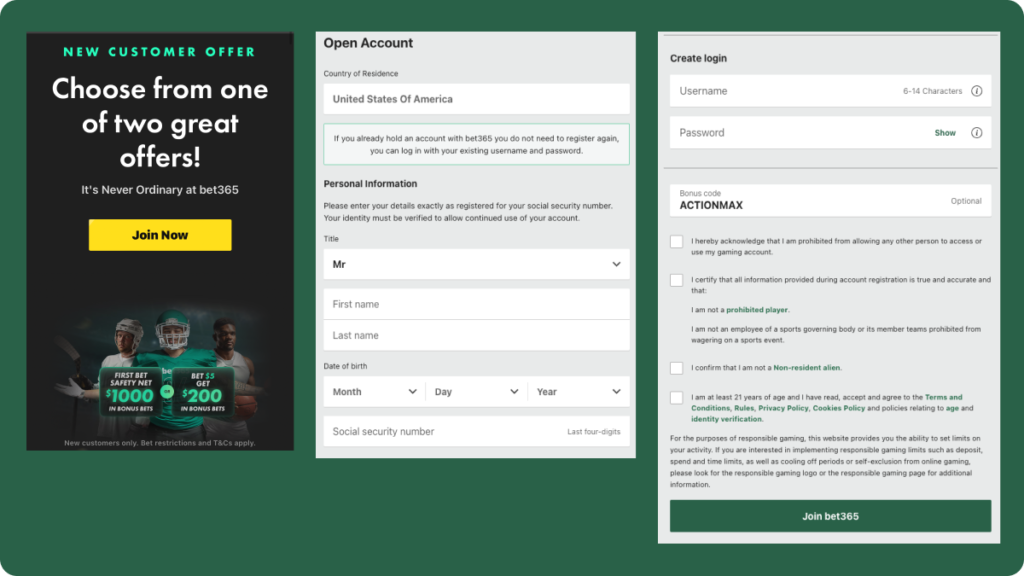Viewport: 1024px width, 576px height.
Task: Tick the information is true and accurate checkbox
Action: click(677, 280)
